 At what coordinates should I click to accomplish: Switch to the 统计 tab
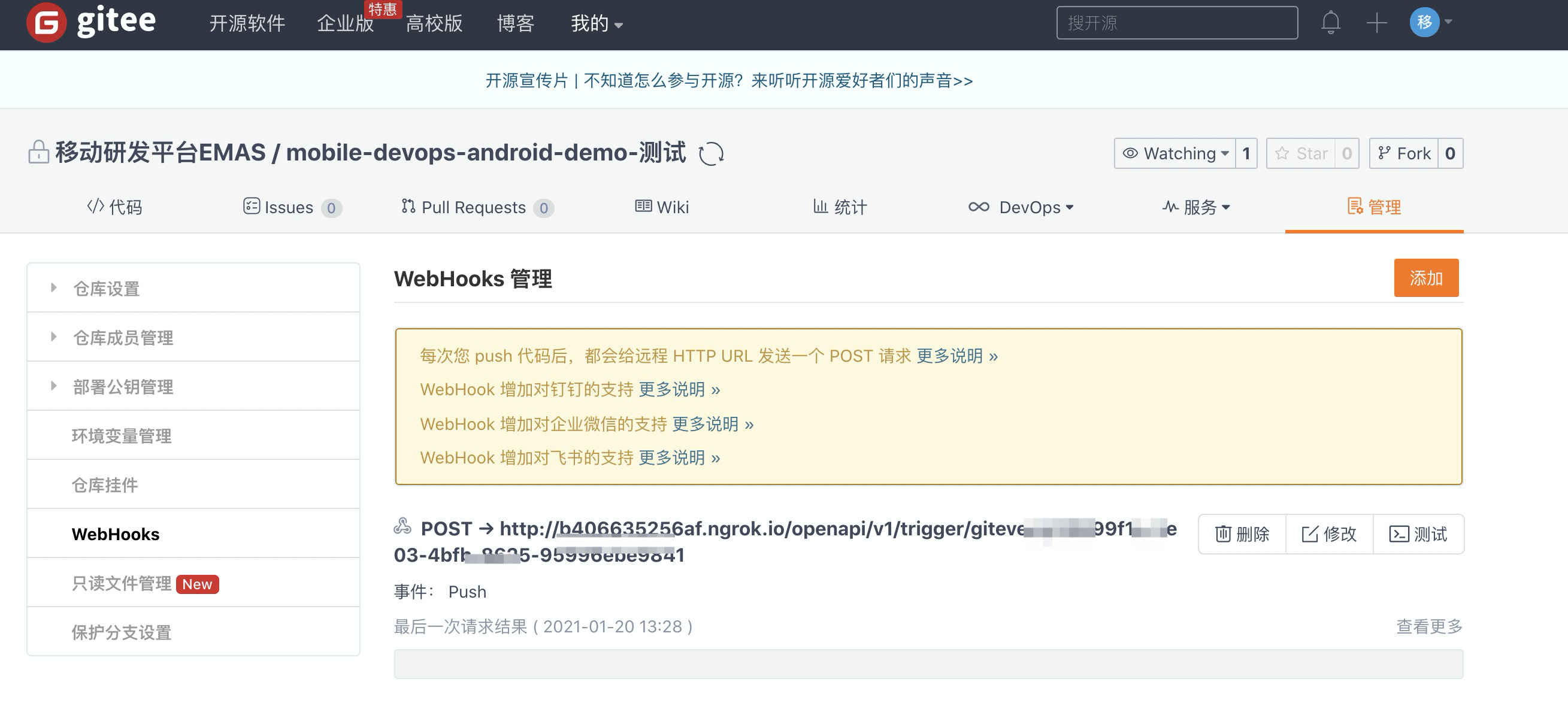(840, 208)
